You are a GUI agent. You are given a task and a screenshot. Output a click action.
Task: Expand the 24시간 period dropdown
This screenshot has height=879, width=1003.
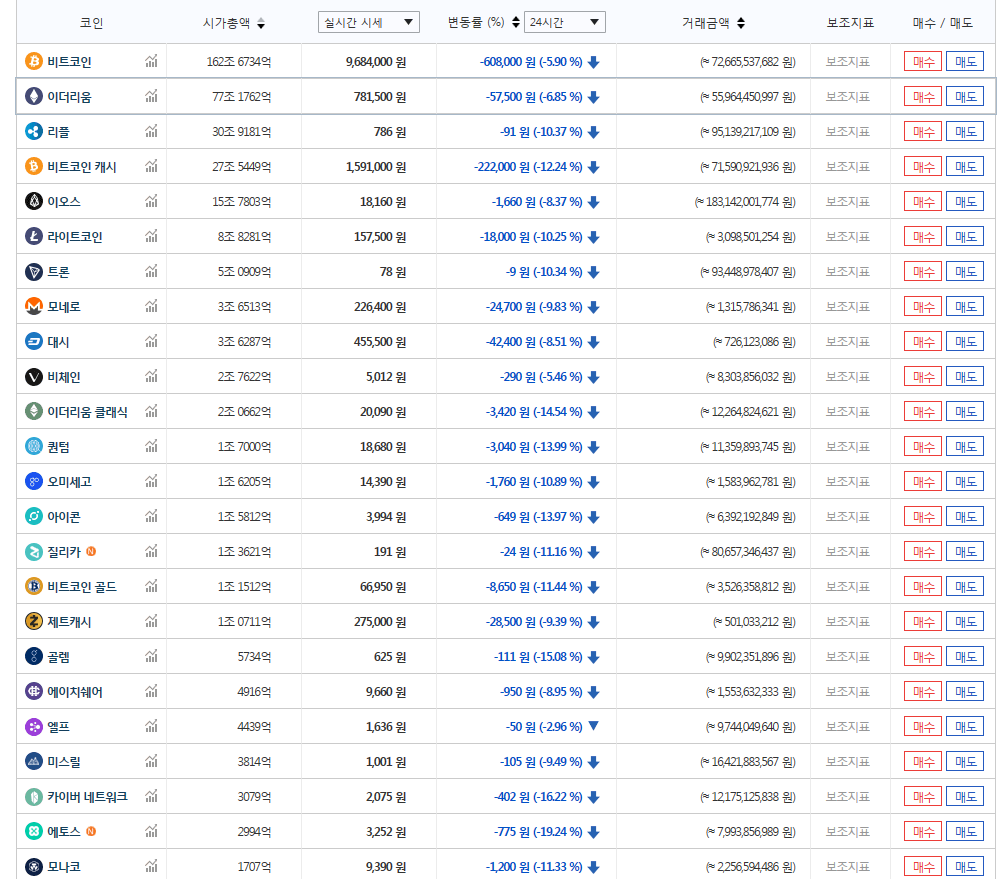(564, 22)
